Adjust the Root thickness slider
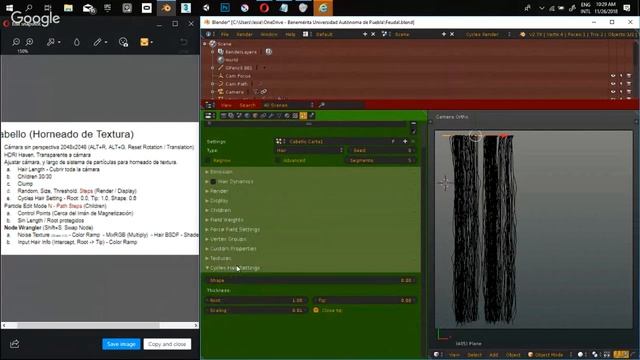The height and width of the screenshot is (360, 640). pos(256,300)
